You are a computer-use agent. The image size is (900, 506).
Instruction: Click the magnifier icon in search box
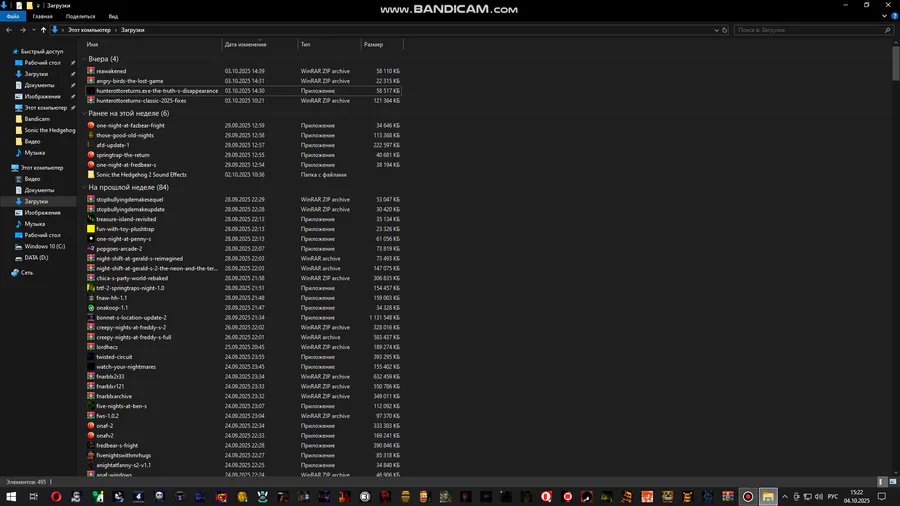tap(887, 30)
